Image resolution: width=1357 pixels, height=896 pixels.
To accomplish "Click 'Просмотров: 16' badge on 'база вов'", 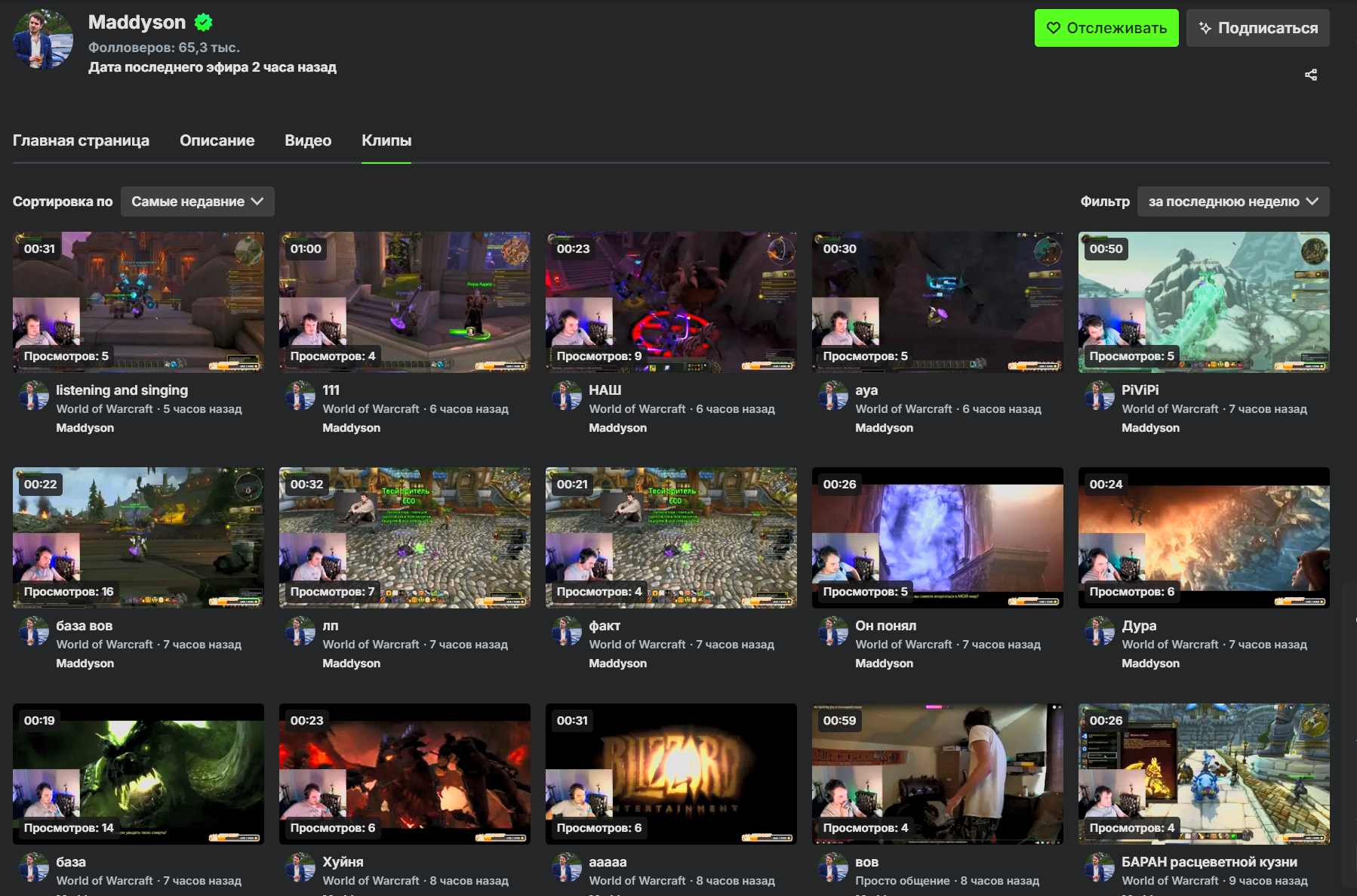I will (x=69, y=592).
